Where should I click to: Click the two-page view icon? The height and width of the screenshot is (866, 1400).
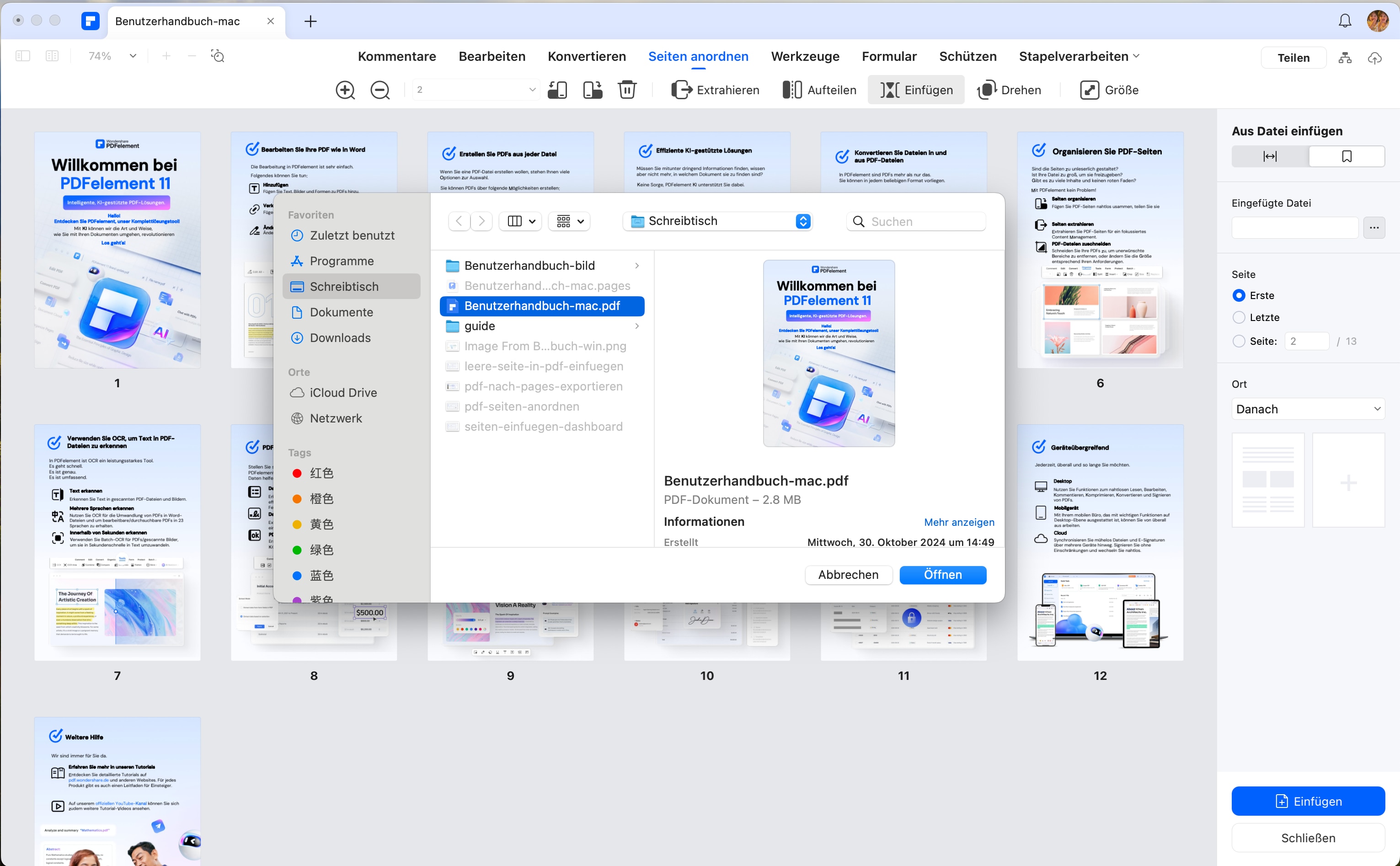(x=52, y=56)
